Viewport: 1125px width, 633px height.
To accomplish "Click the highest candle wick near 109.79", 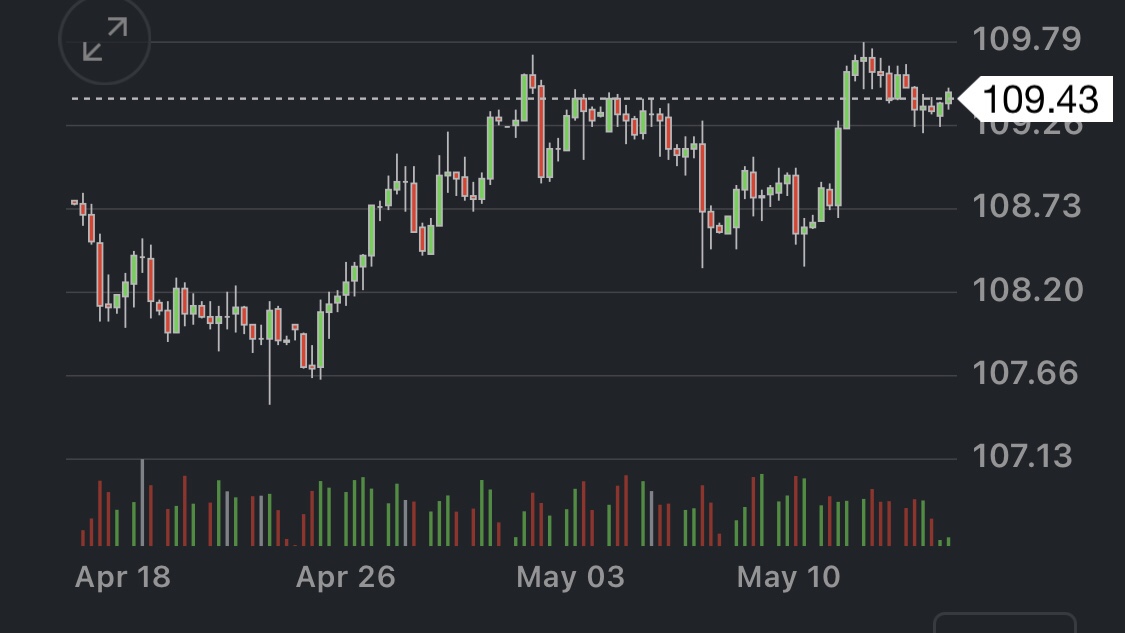I will (864, 47).
